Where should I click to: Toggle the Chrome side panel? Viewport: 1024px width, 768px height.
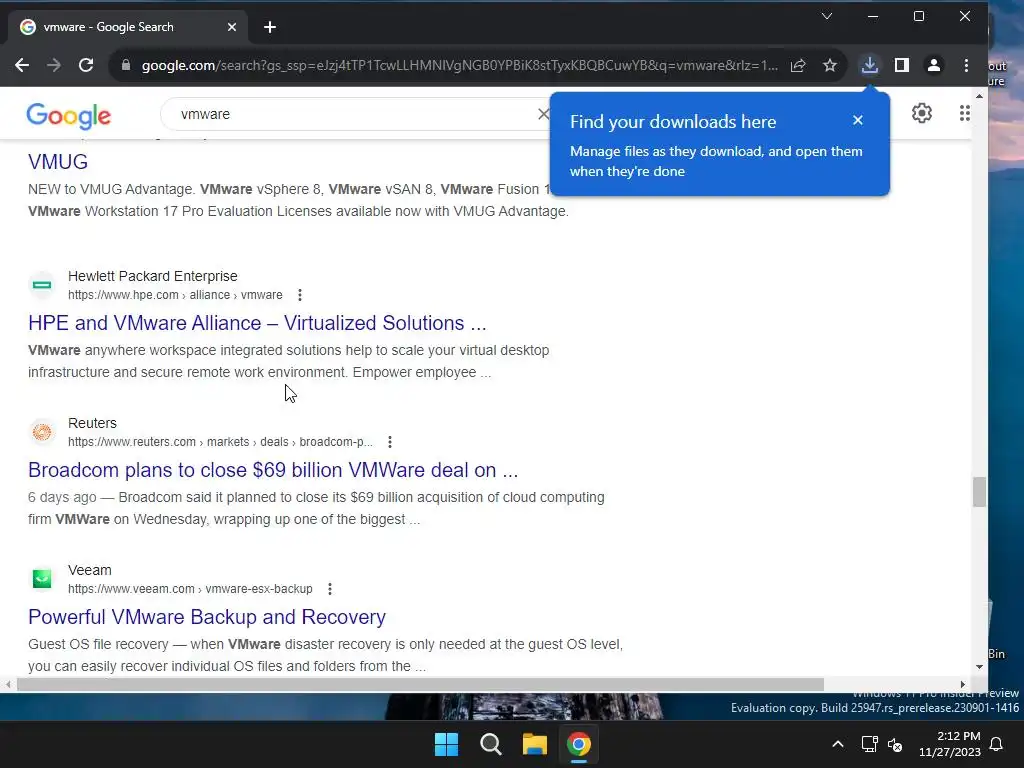(902, 65)
